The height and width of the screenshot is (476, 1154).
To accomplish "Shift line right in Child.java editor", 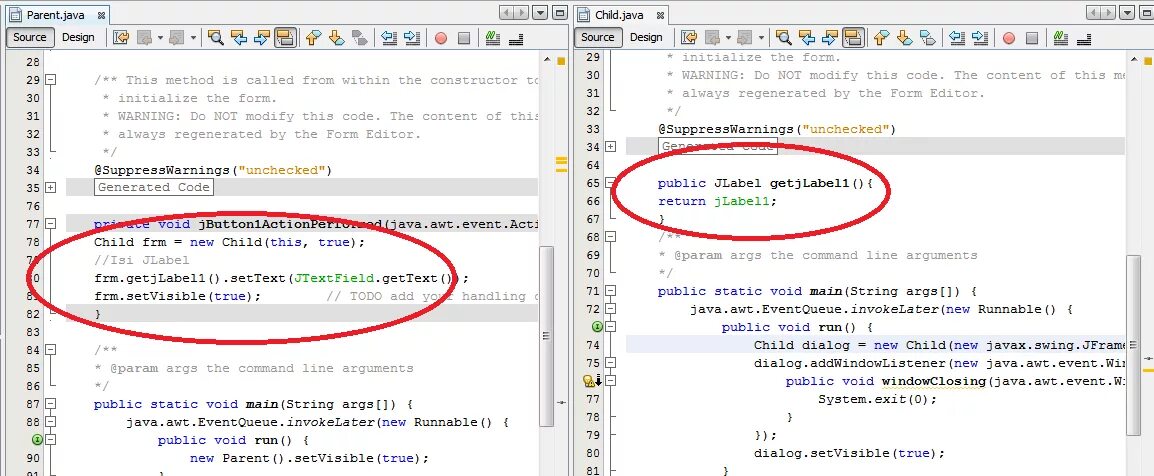I will point(980,38).
